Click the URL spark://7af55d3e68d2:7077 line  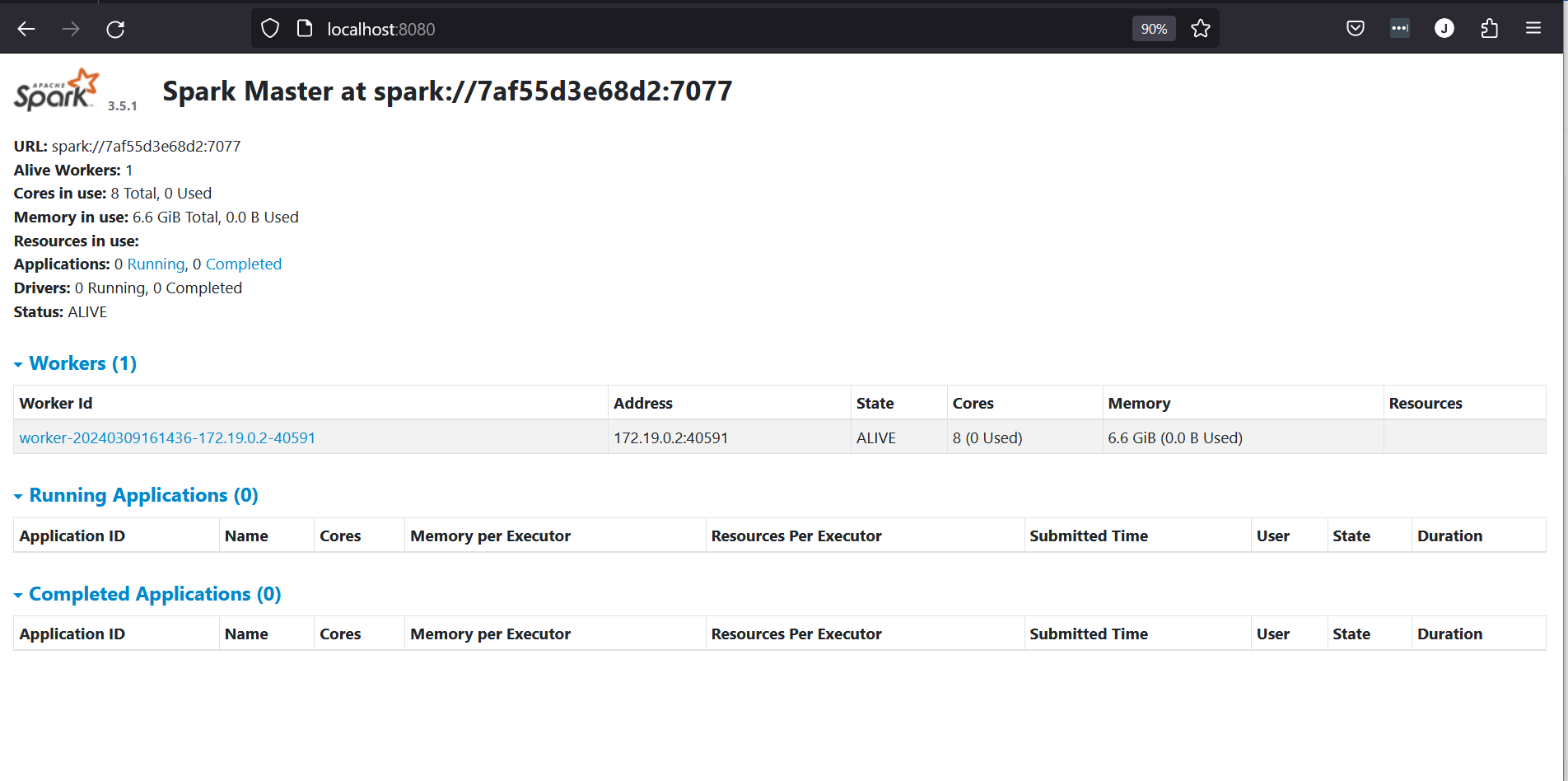[128, 147]
